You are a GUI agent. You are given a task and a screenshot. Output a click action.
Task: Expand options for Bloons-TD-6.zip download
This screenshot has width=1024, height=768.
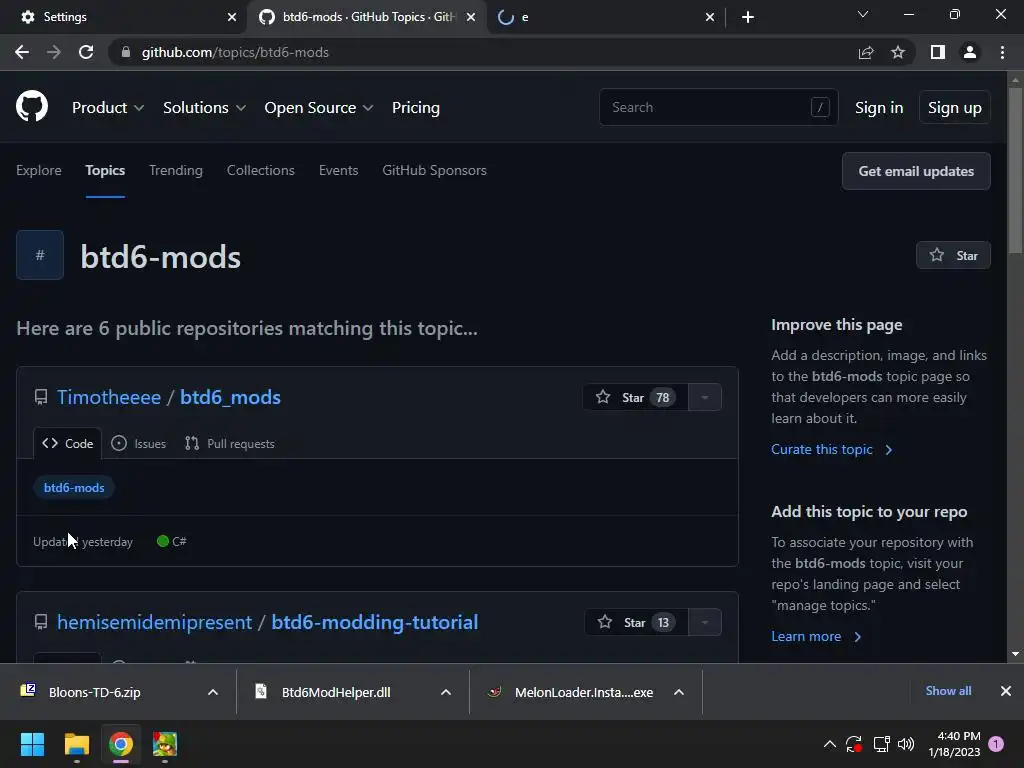213,692
